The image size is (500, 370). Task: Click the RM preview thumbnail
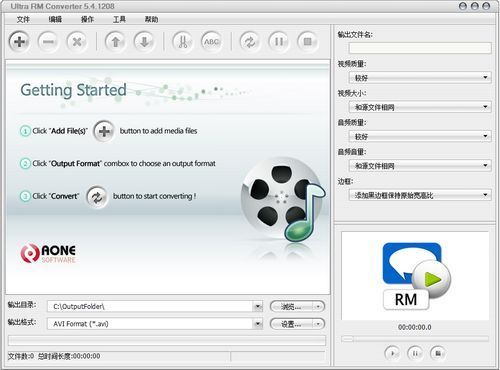416,276
